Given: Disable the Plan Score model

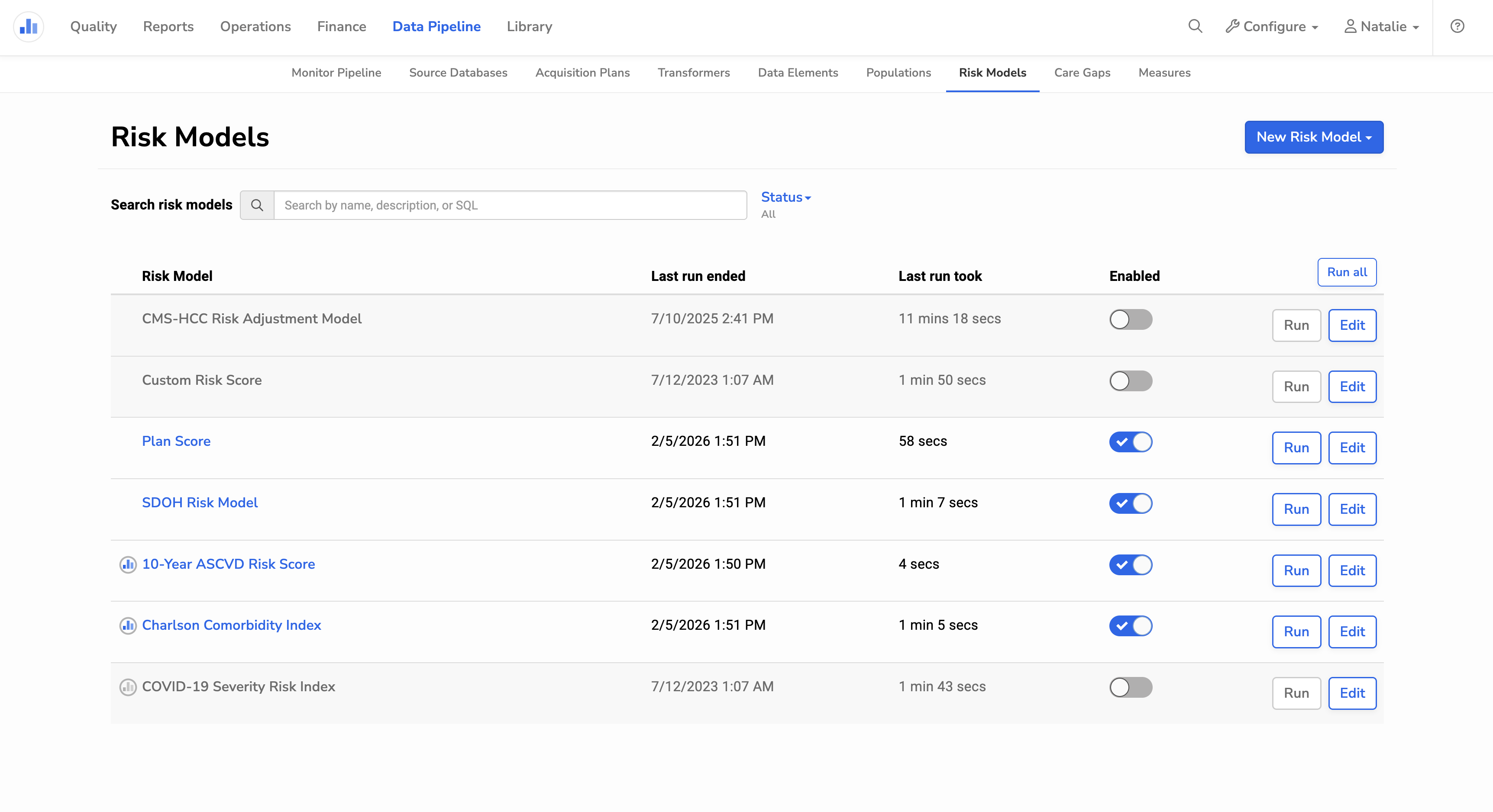Looking at the screenshot, I should click(x=1130, y=442).
